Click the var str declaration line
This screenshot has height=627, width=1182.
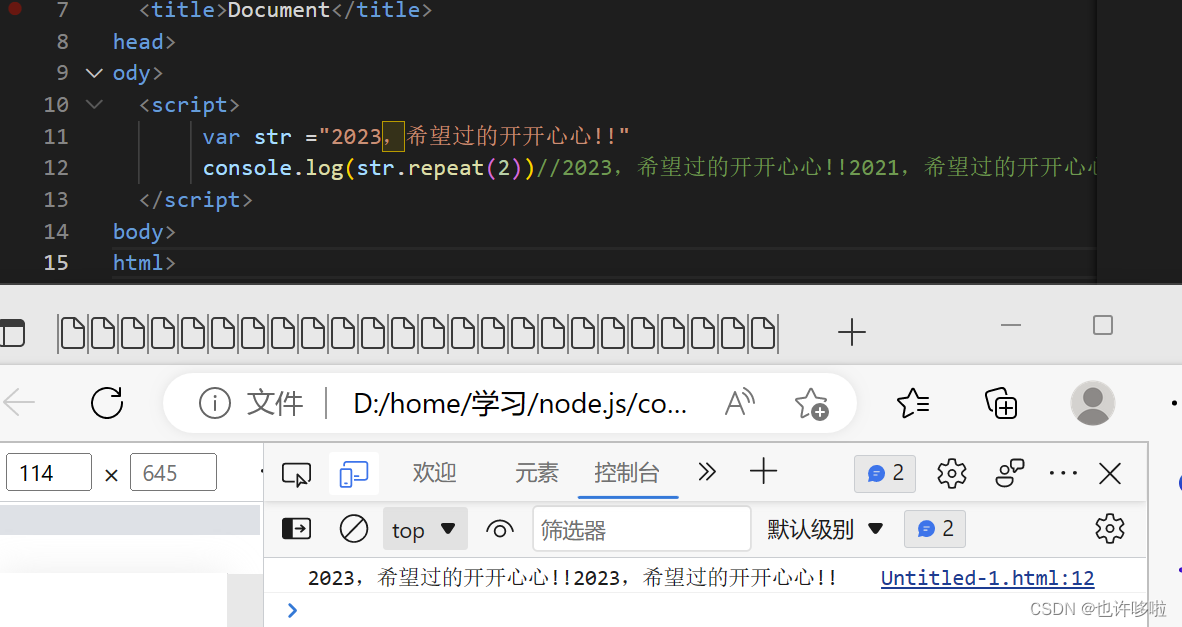(x=416, y=136)
